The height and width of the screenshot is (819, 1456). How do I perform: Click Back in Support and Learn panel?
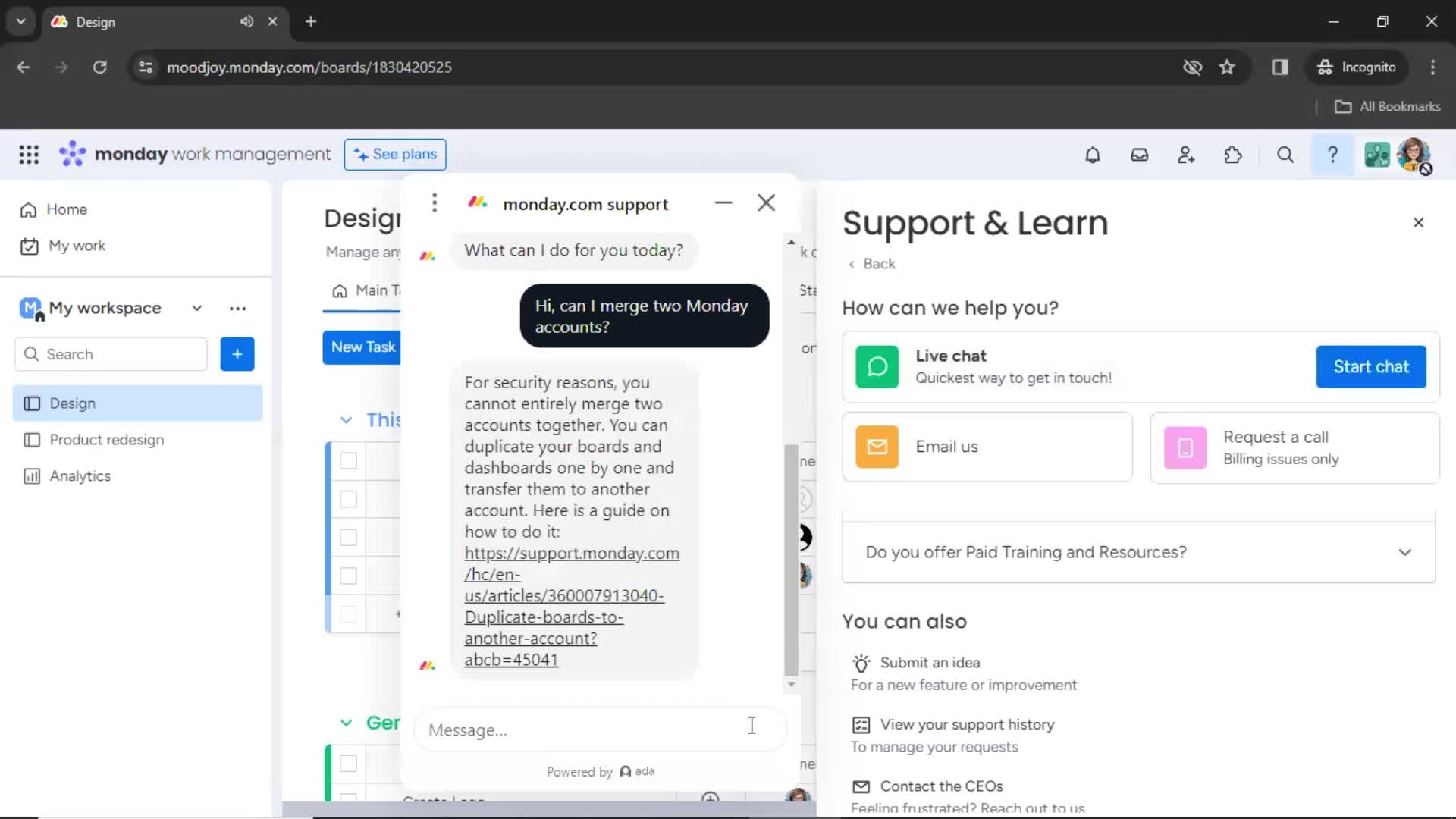(873, 263)
